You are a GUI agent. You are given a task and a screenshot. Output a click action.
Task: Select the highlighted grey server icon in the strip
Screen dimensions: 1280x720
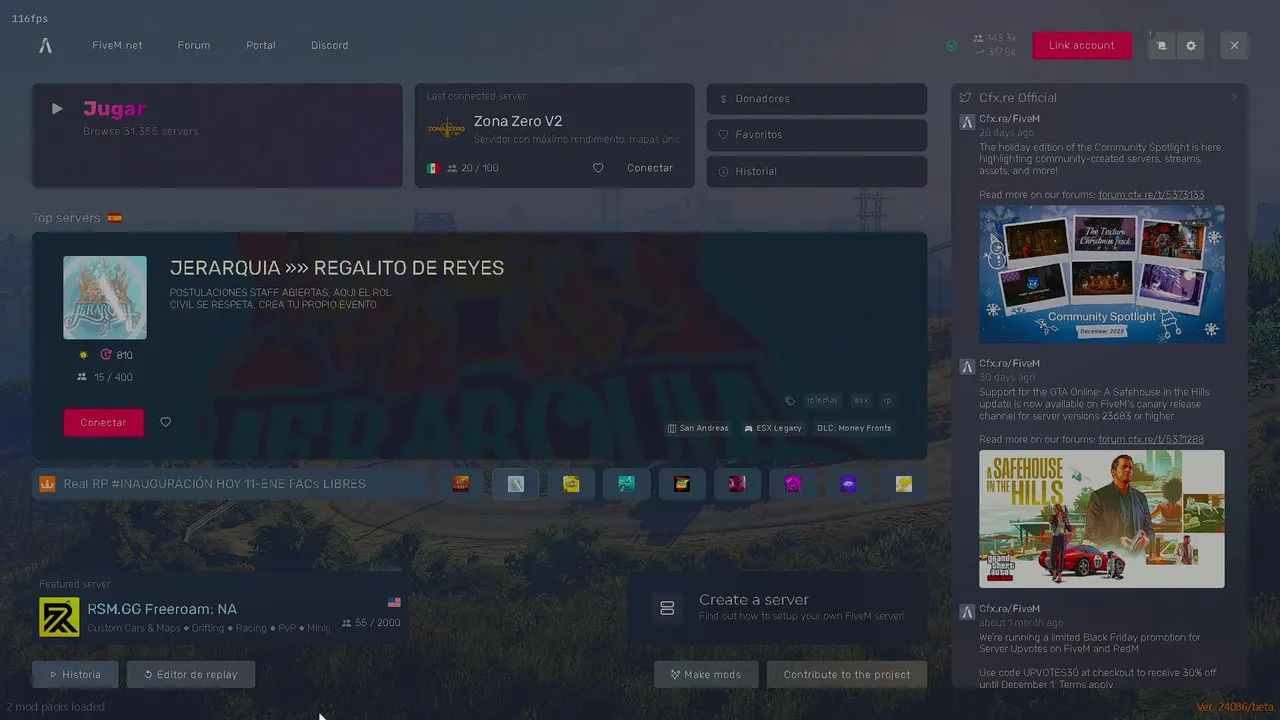click(516, 484)
